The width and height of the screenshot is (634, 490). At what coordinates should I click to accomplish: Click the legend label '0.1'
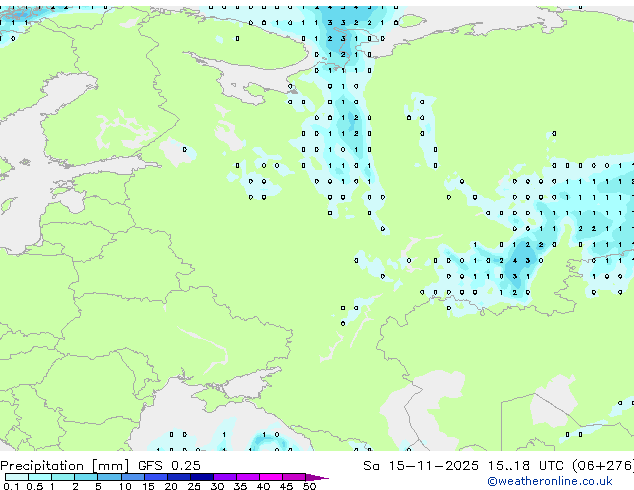point(11,486)
